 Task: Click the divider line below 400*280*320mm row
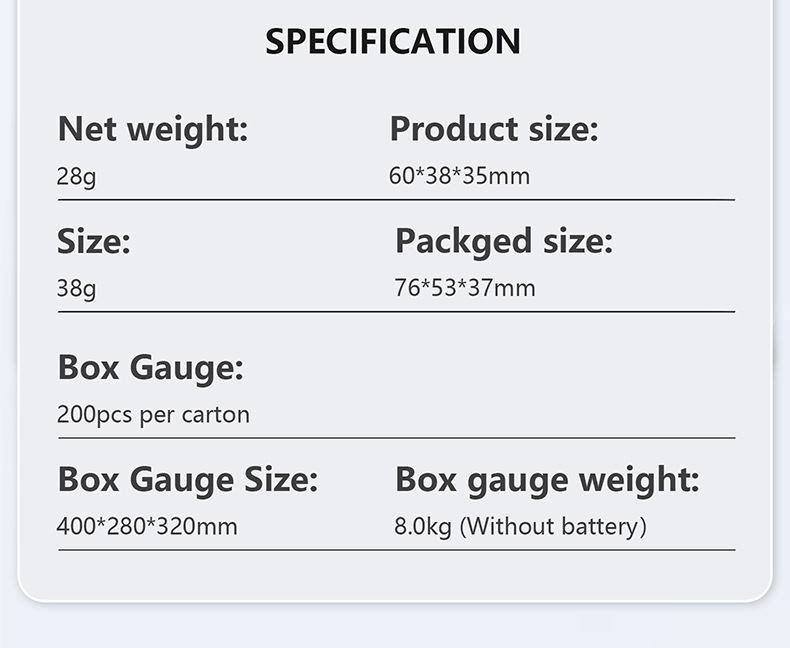point(396,550)
